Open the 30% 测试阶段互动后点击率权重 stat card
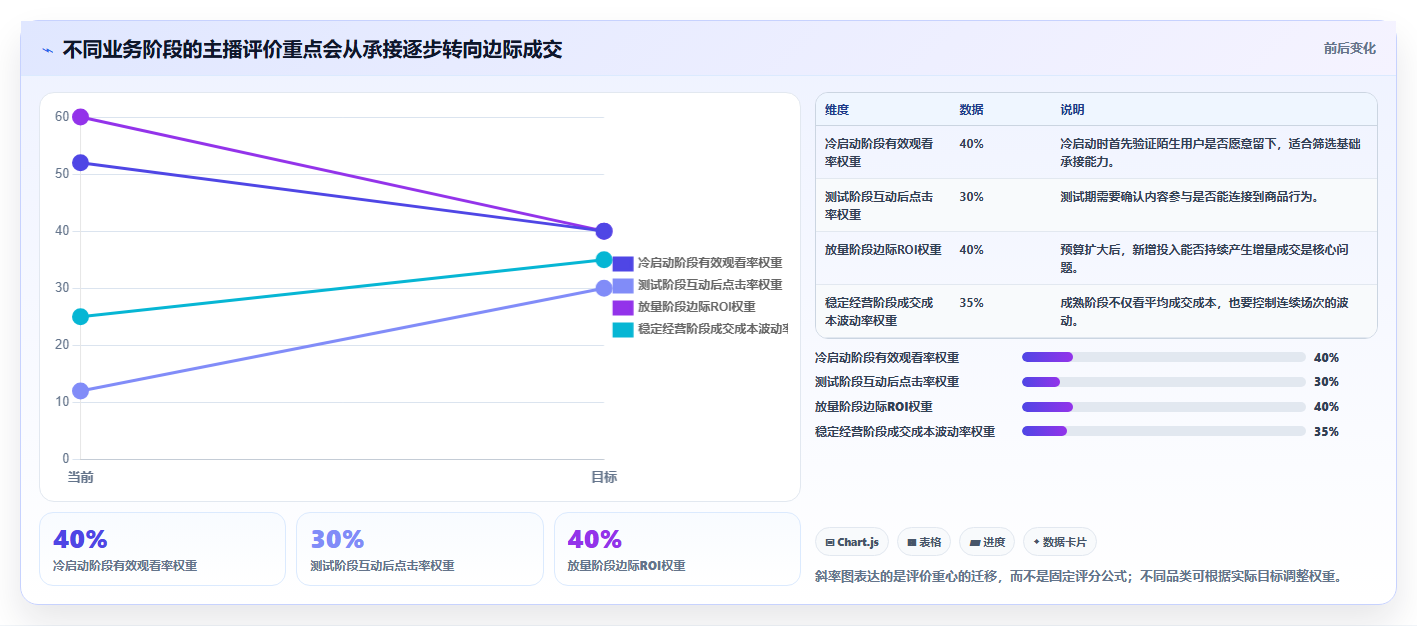1417x626 pixels. click(x=420, y=549)
